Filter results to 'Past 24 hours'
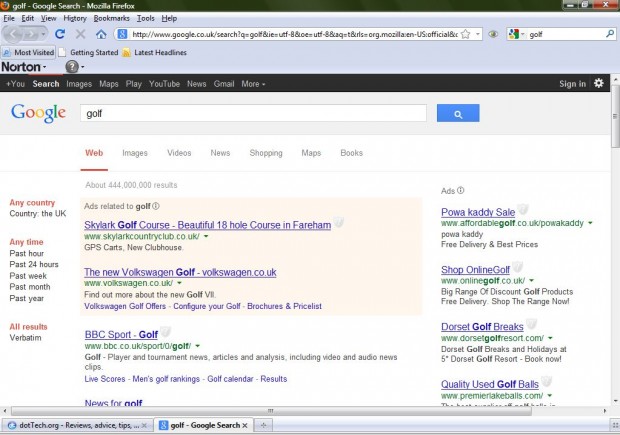Image resolution: width=620 pixels, height=435 pixels. tap(34, 265)
